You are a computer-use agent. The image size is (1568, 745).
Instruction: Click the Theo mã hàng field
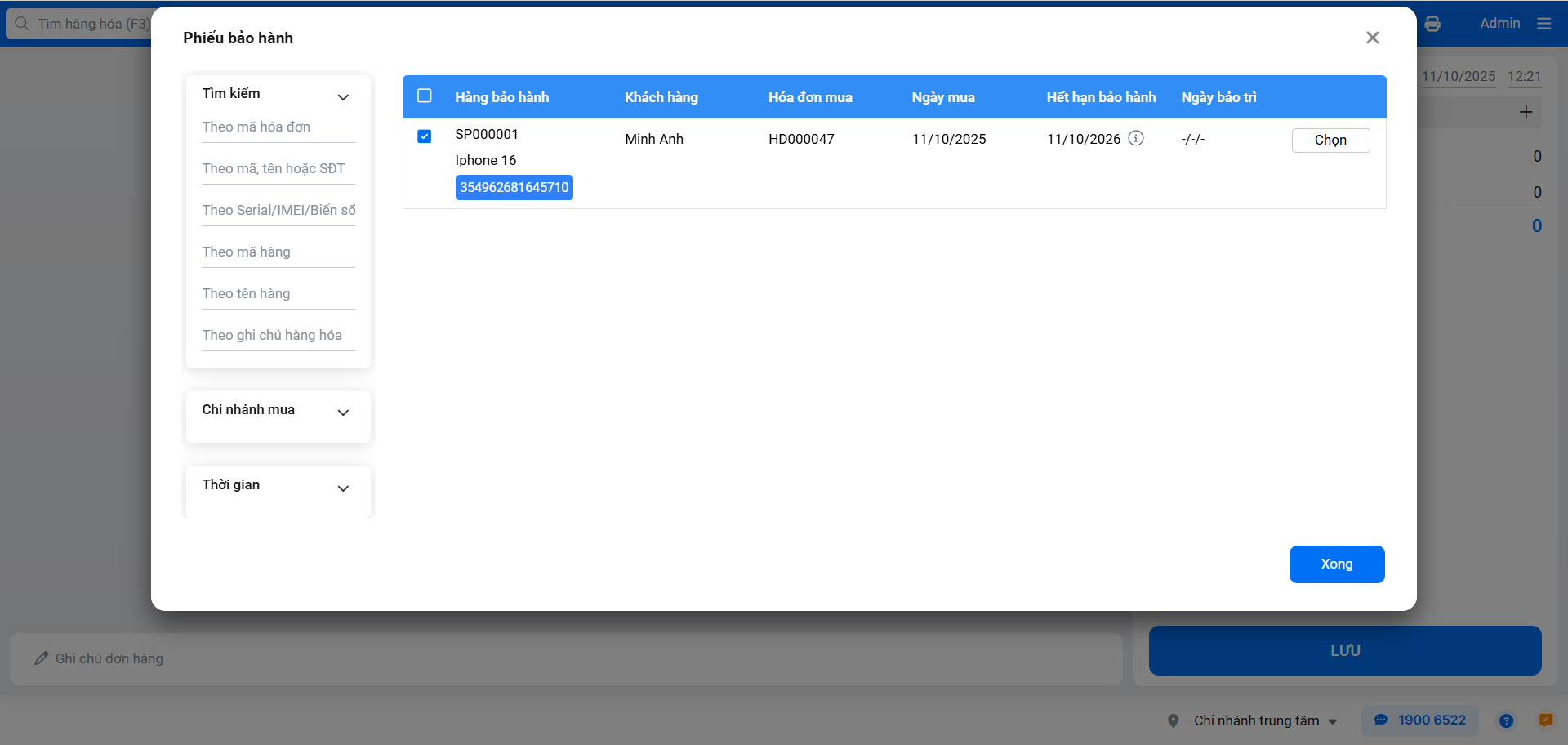coord(278,252)
